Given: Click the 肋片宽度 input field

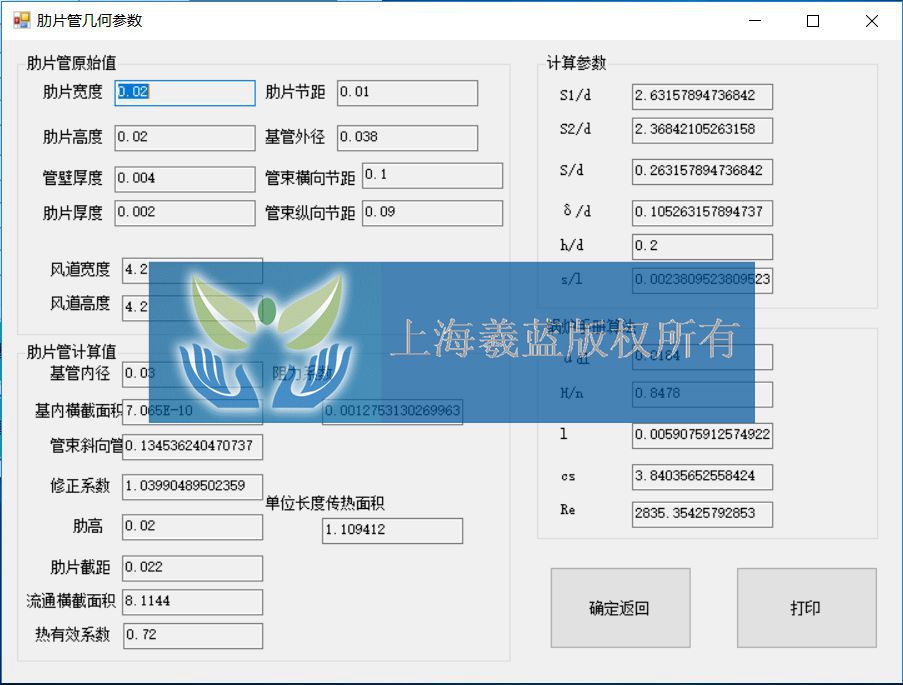Looking at the screenshot, I should tap(185, 93).
